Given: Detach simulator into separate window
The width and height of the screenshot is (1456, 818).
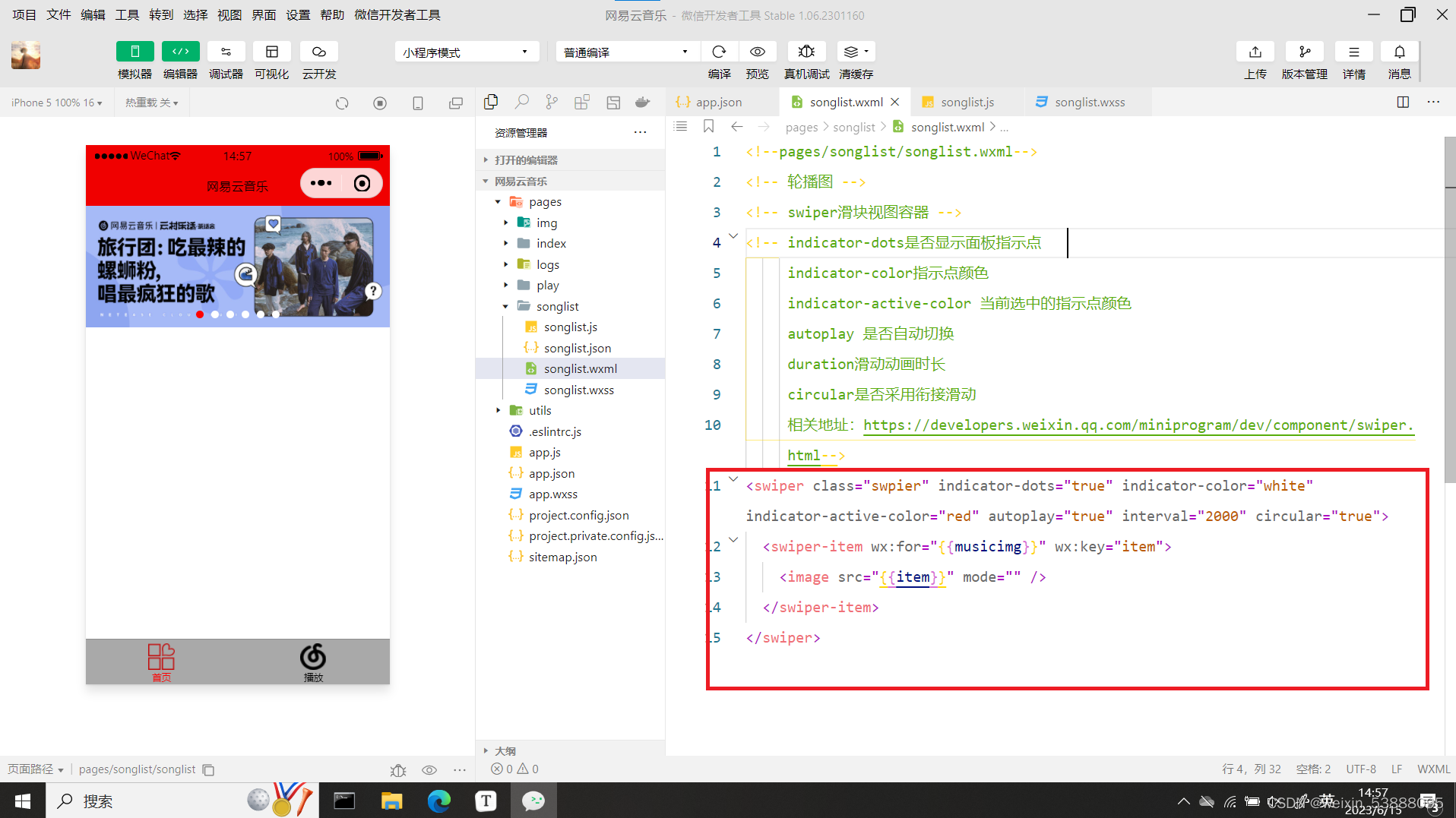Looking at the screenshot, I should pyautogui.click(x=456, y=103).
